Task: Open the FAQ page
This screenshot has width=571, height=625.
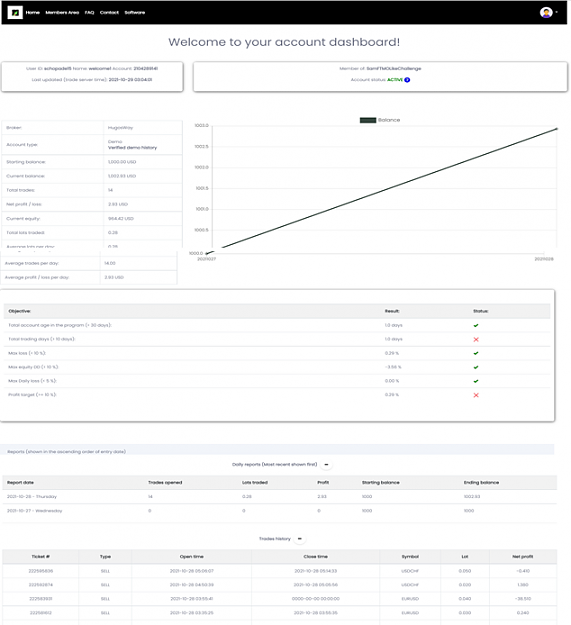Action: [90, 13]
